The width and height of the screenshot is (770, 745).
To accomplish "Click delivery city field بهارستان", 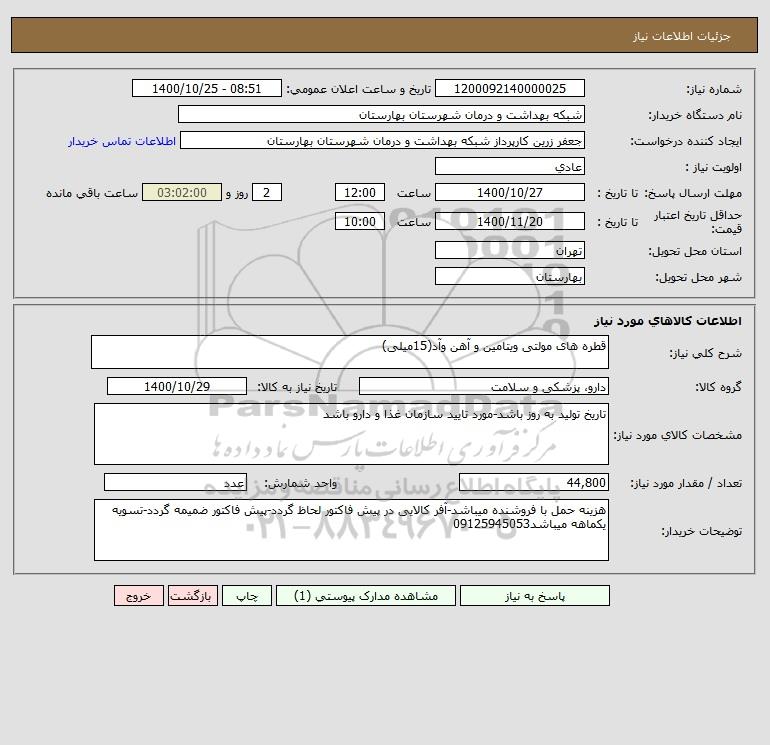I will click(510, 276).
